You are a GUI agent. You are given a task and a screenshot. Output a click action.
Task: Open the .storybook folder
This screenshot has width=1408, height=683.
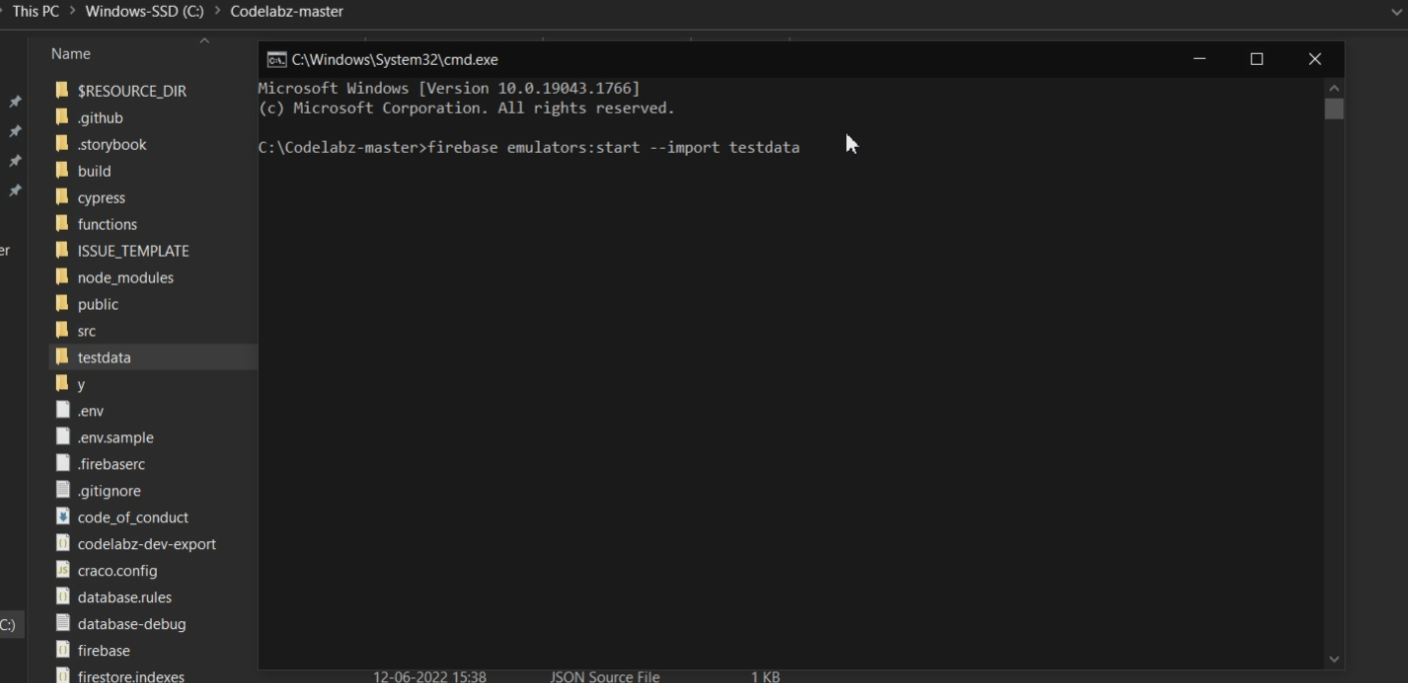tap(110, 144)
